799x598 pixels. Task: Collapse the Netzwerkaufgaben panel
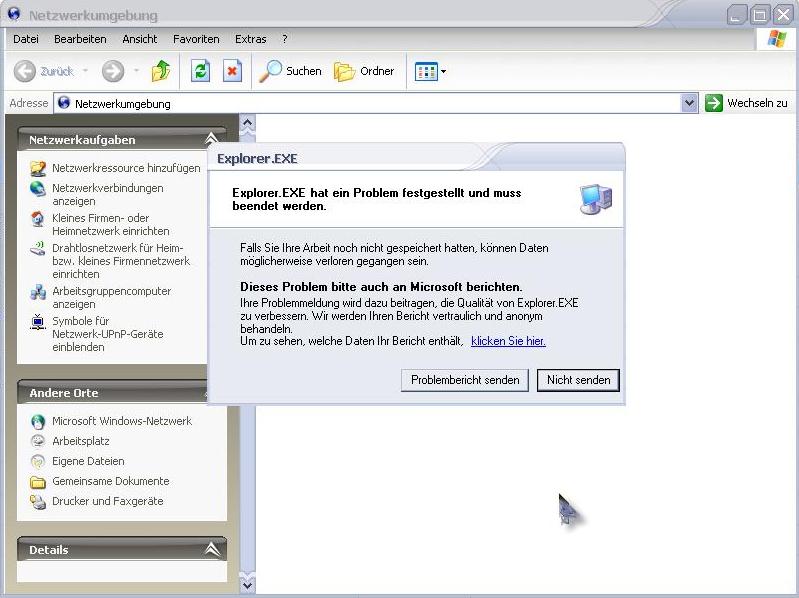tap(211, 140)
